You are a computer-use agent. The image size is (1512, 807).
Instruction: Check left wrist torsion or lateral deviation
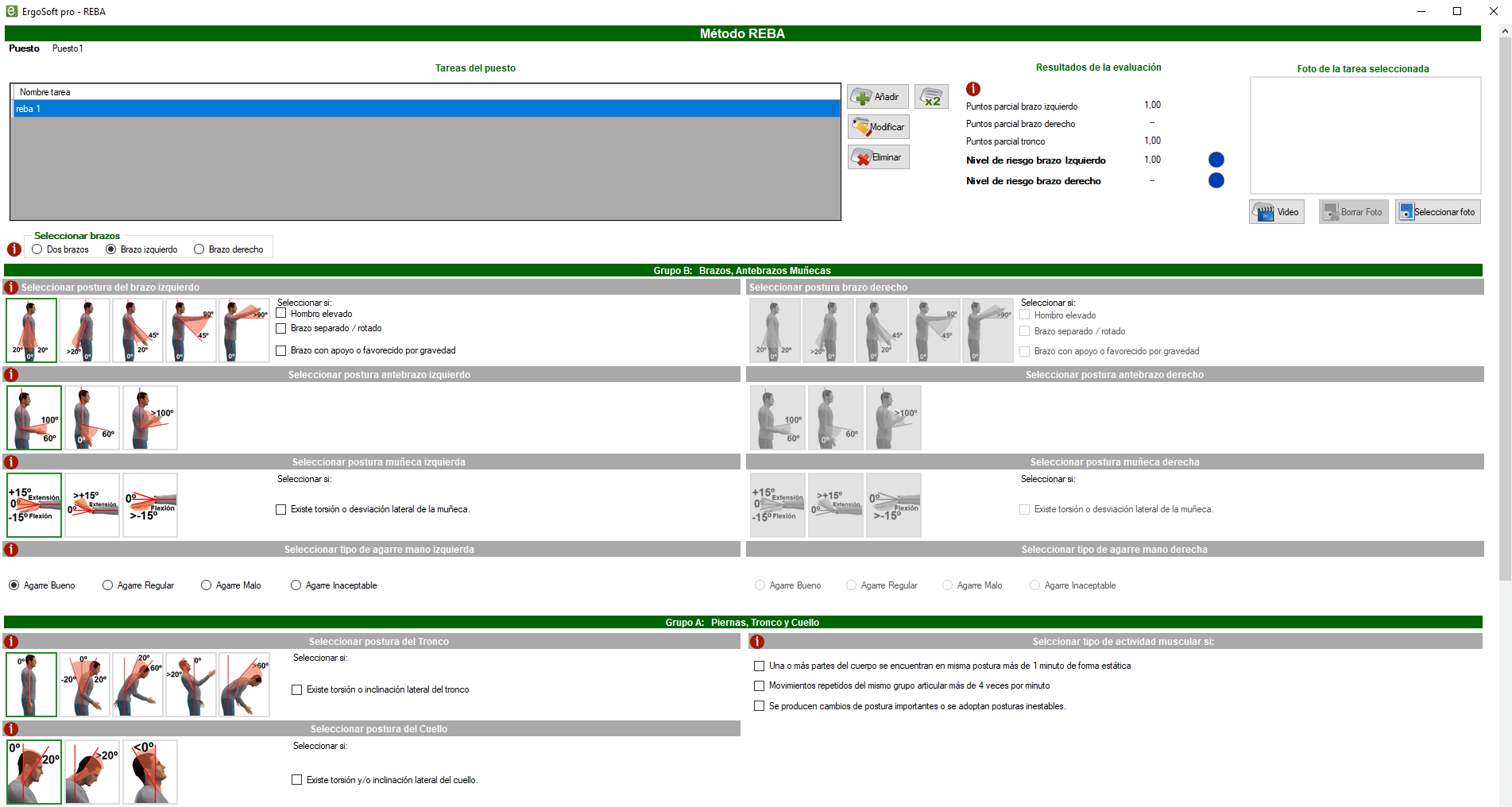281,509
